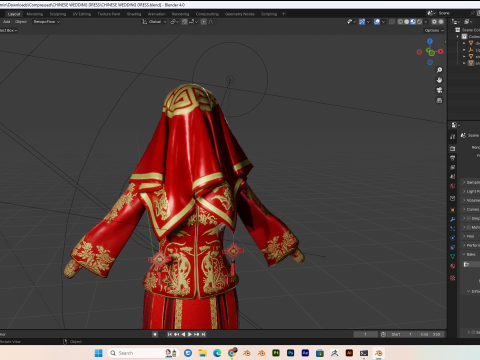Open the Windows Start menu
The width and height of the screenshot is (480, 360).
point(98,353)
